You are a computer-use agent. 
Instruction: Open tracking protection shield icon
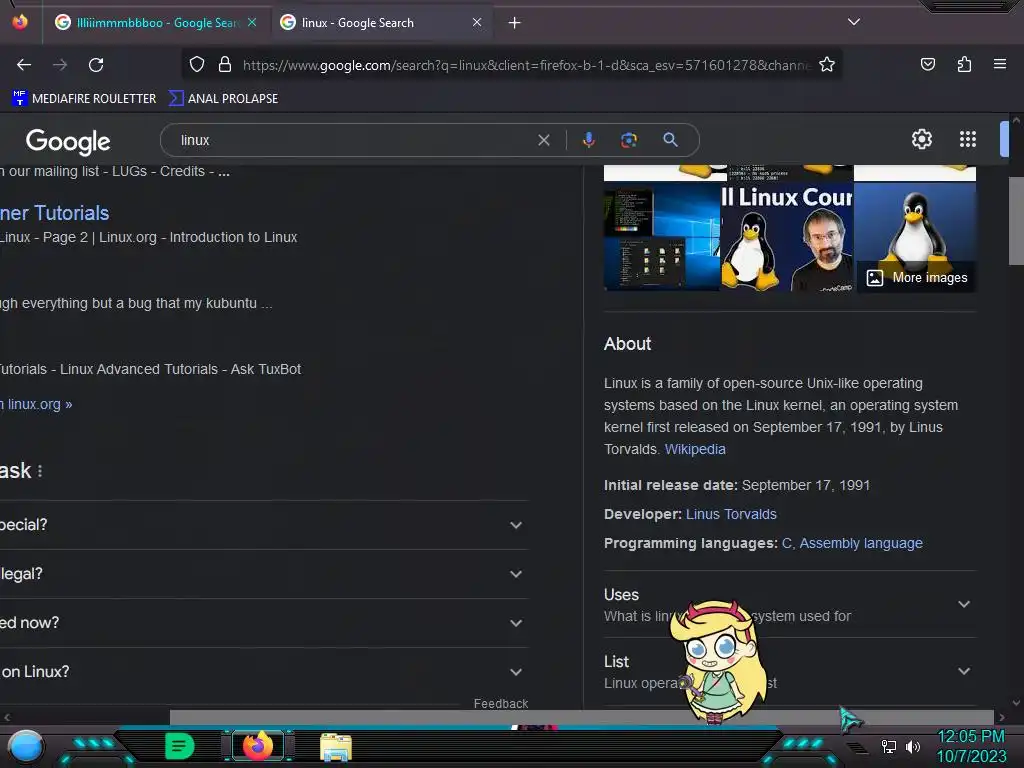click(197, 64)
